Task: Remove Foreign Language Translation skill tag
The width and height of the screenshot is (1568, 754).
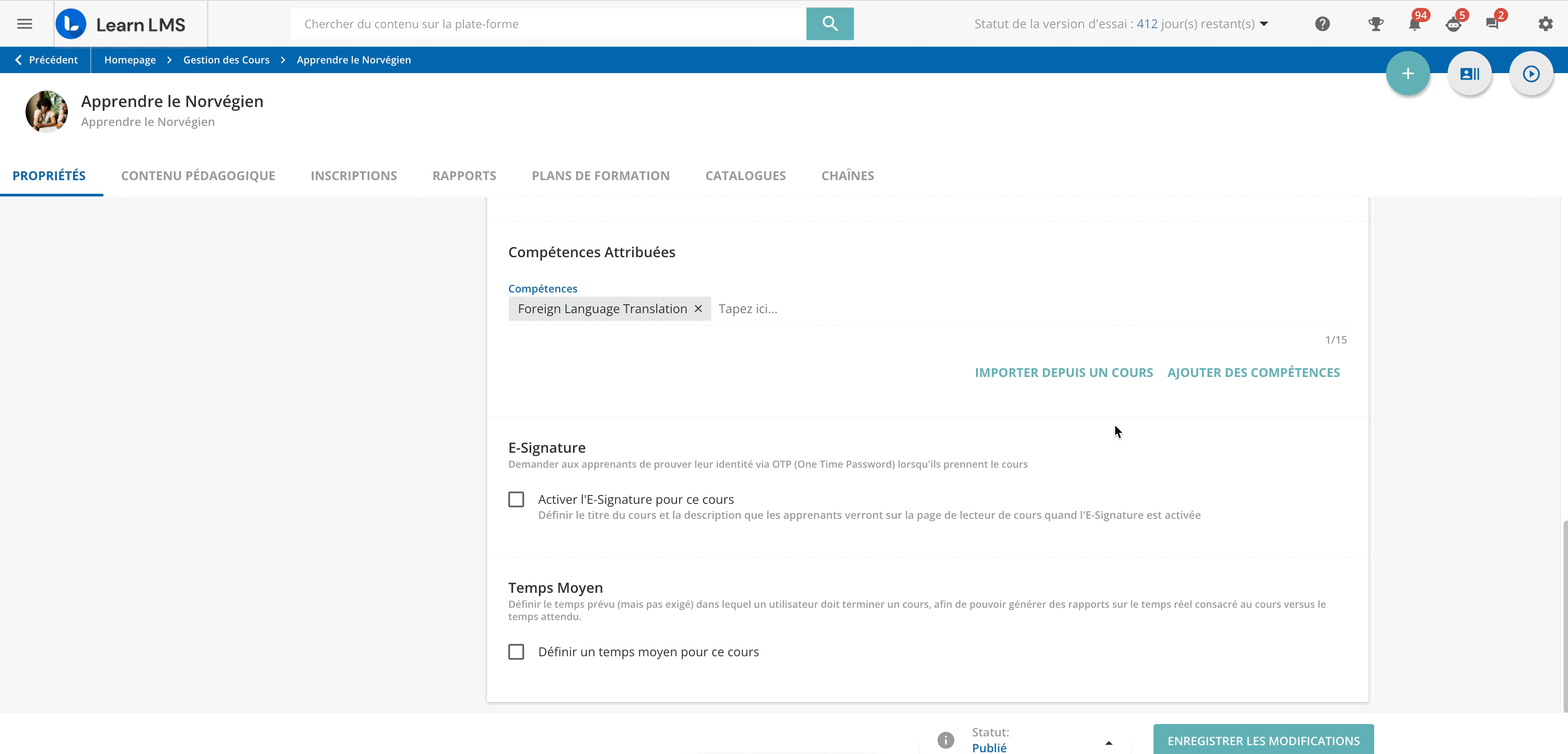Action: point(698,309)
